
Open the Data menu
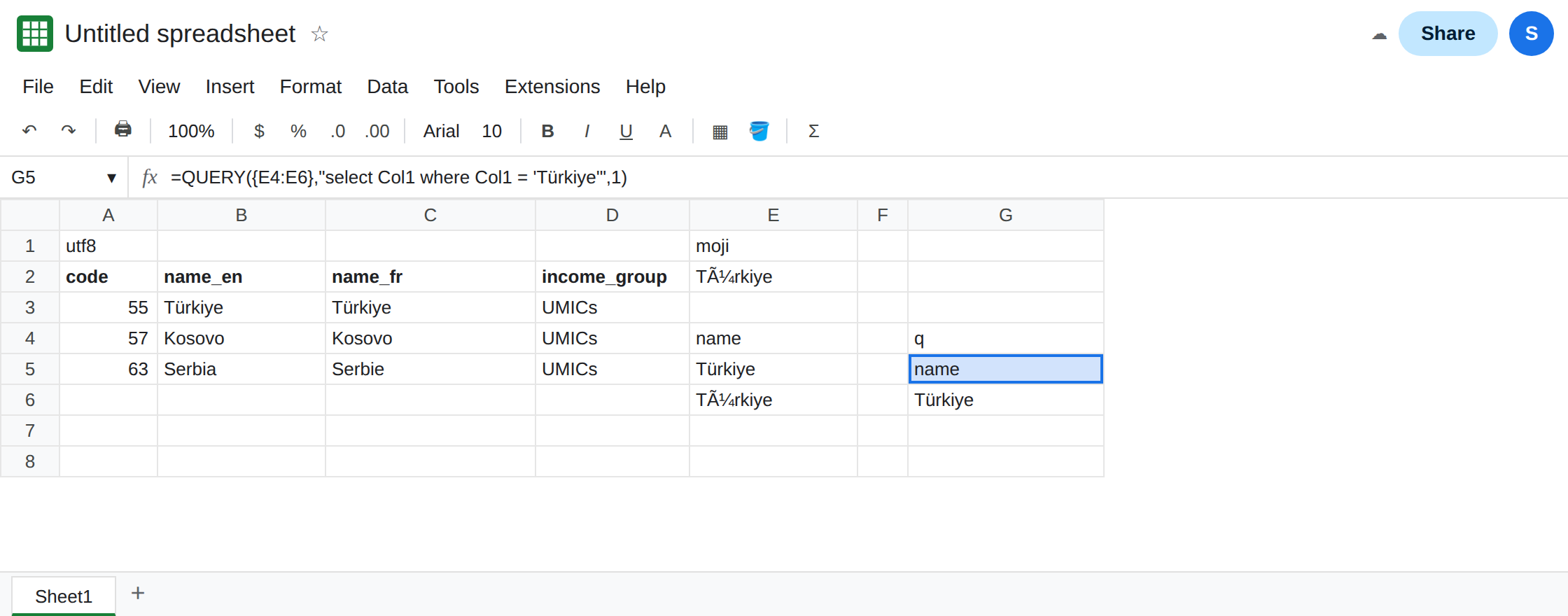click(x=387, y=87)
